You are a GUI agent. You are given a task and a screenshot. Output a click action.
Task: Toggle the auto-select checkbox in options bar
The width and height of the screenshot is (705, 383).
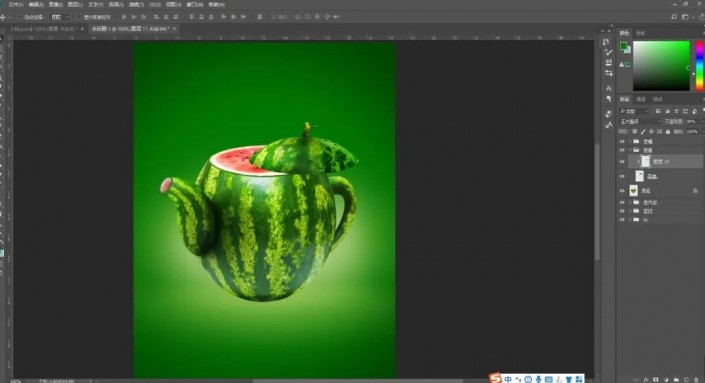pyautogui.click(x=20, y=17)
